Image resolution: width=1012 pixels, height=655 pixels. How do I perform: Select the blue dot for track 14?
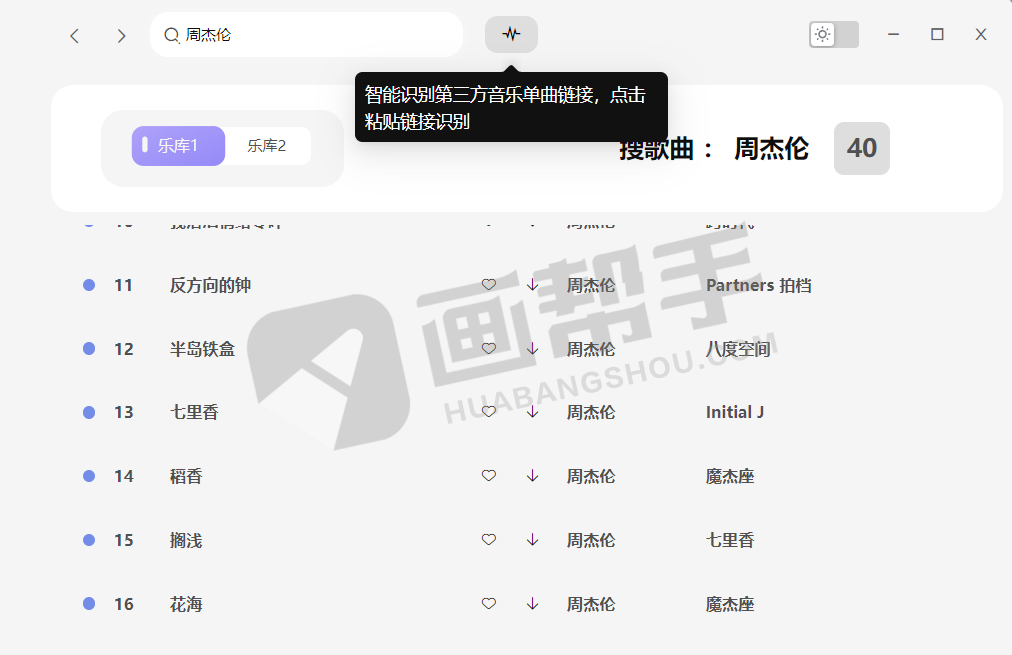pos(89,476)
